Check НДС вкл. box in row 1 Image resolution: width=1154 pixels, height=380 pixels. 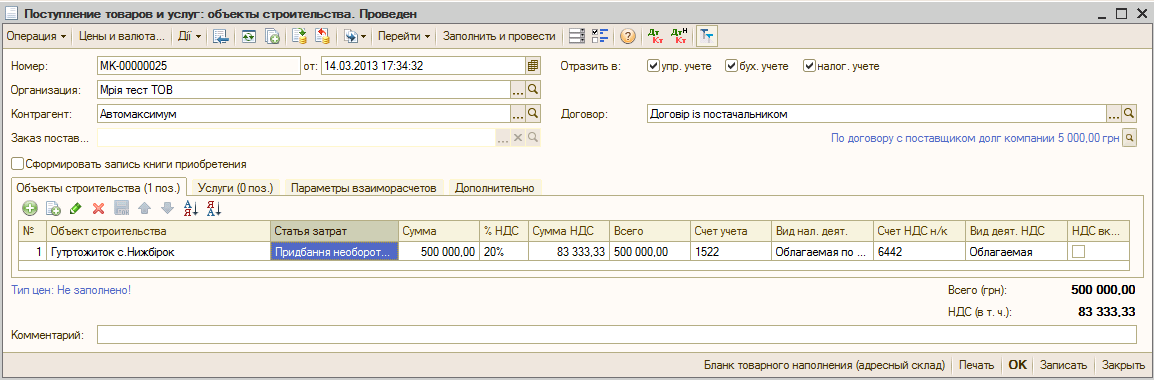1078,252
